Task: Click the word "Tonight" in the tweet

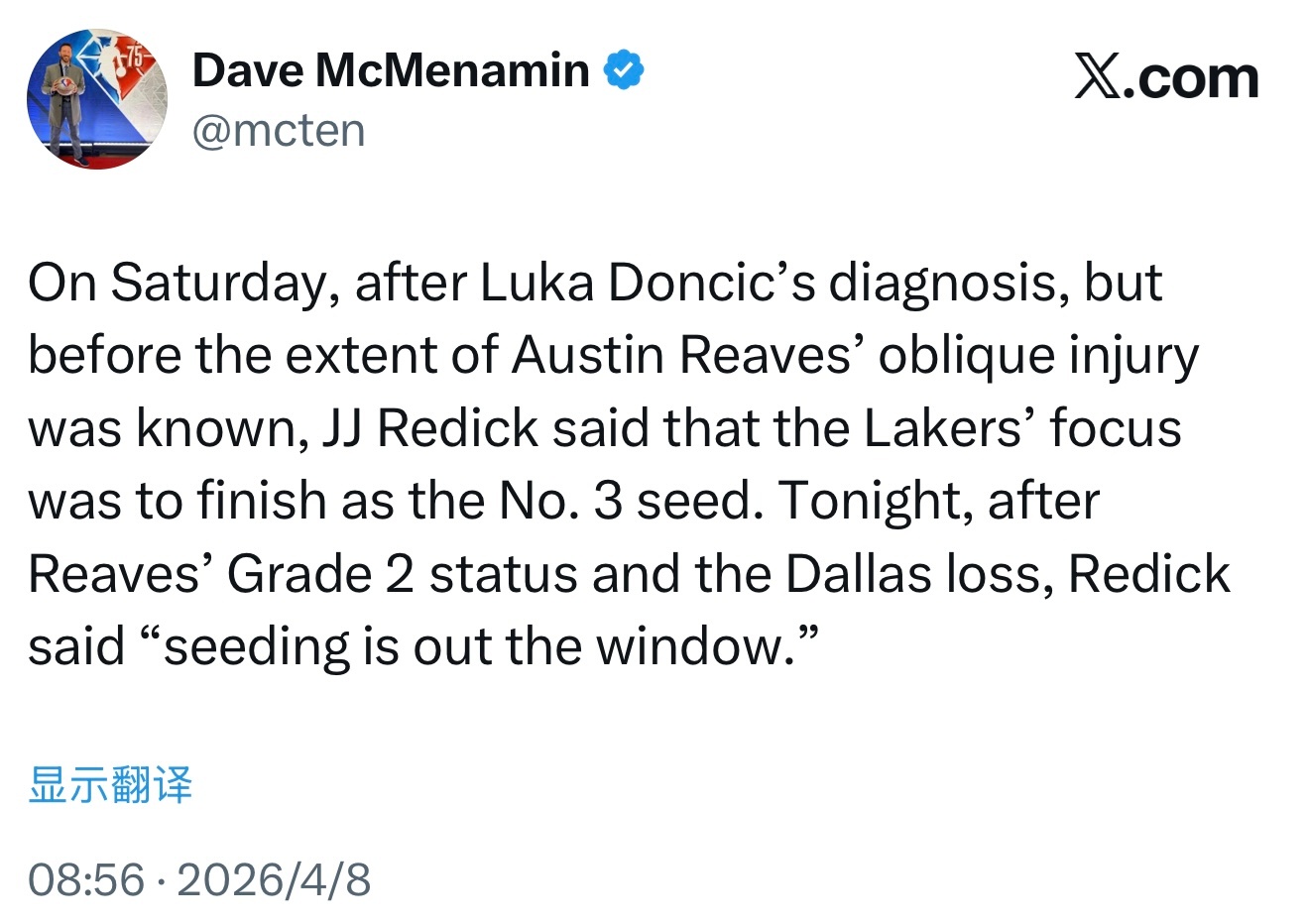Action: tap(870, 501)
